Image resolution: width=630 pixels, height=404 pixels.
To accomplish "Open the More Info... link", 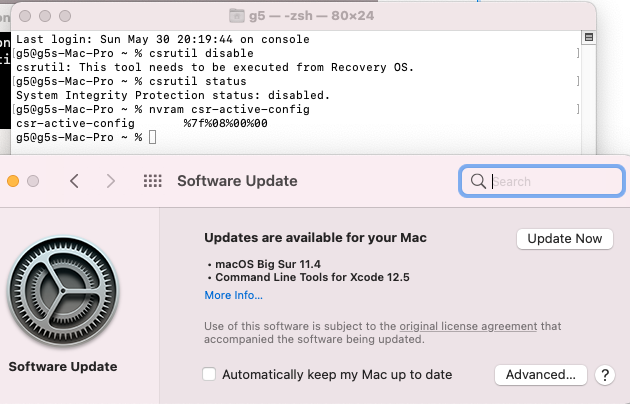I will pos(233,295).
